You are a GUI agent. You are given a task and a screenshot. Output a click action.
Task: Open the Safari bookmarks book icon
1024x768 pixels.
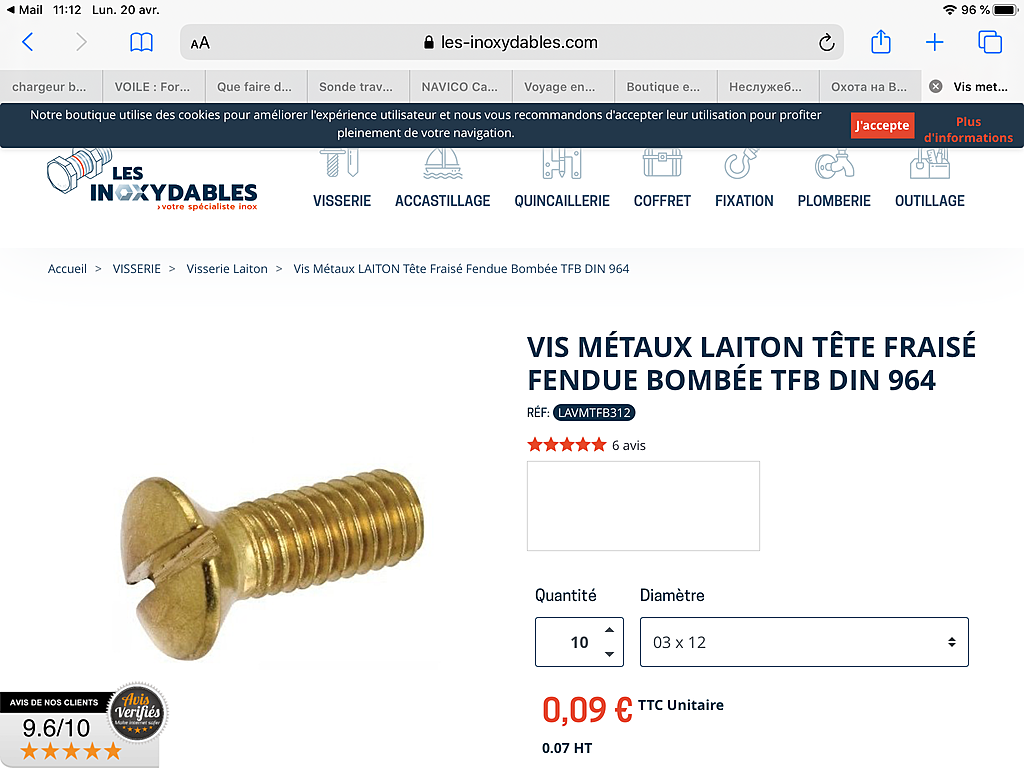[x=141, y=42]
